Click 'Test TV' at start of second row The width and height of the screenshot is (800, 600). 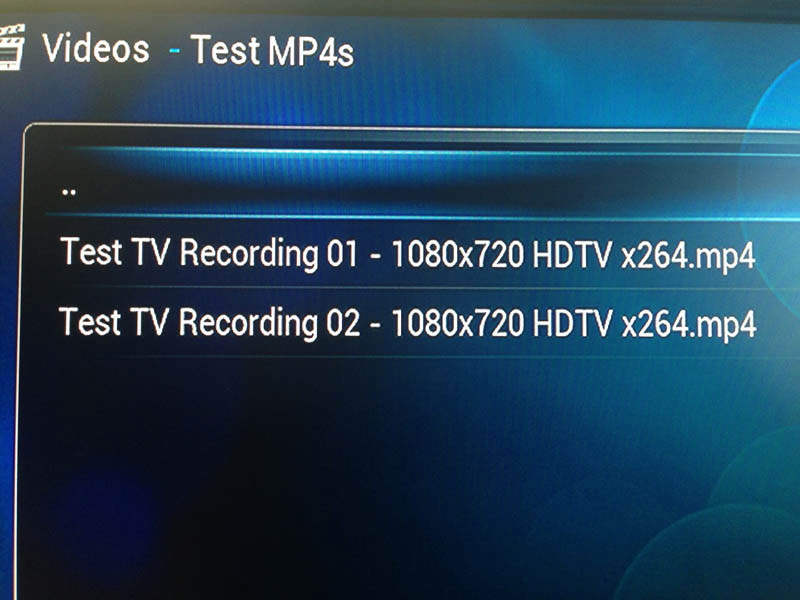coord(113,321)
